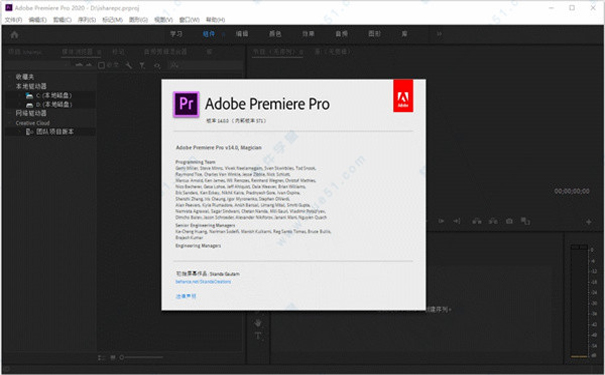Click the Premiere icon in title bar
605x375 pixels.
(x=8, y=7)
